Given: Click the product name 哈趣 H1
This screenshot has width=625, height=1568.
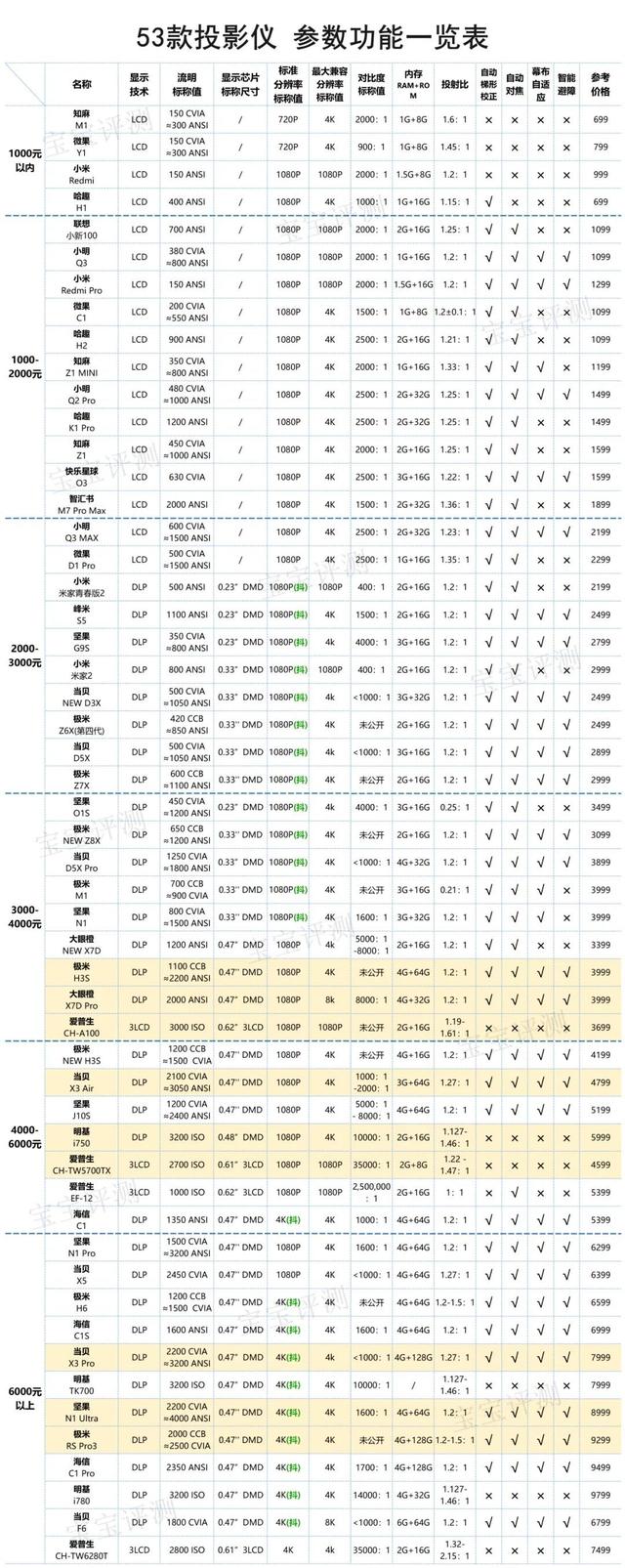Looking at the screenshot, I should point(82,201).
